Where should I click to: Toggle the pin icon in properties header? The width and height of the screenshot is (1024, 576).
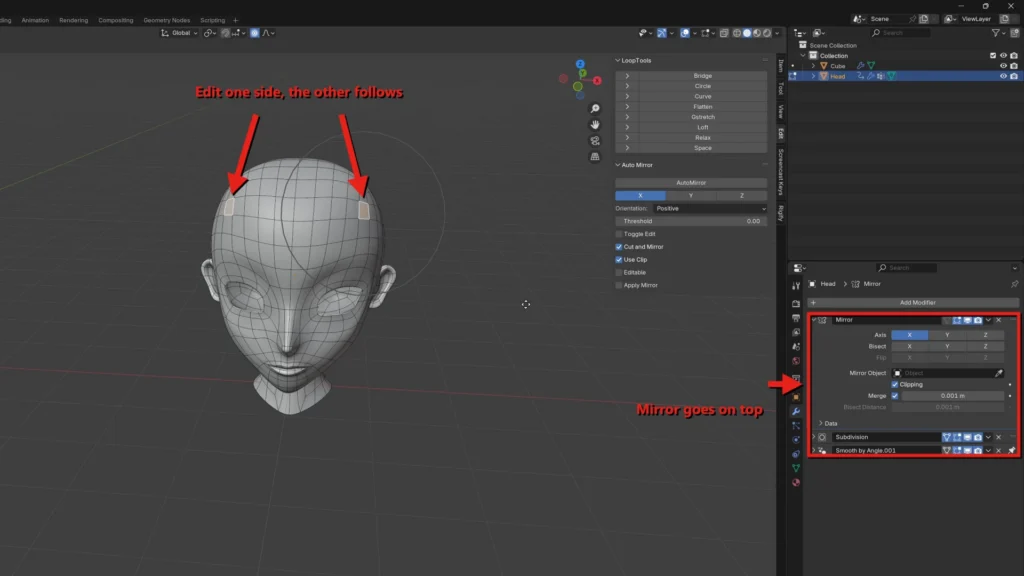click(x=1014, y=284)
